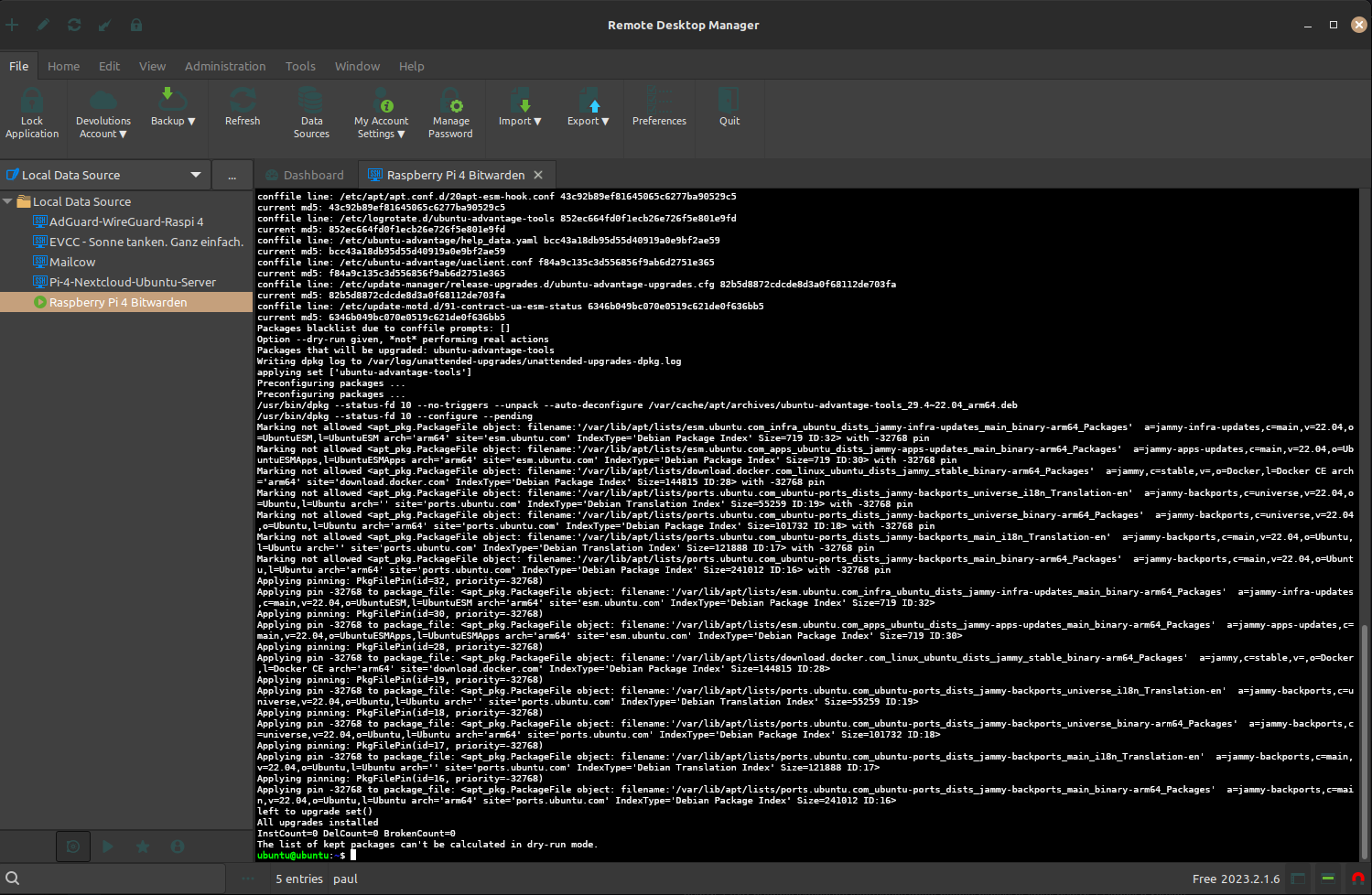The width and height of the screenshot is (1372, 895).
Task: Toggle the play sessions view in navigation pane
Action: [108, 846]
